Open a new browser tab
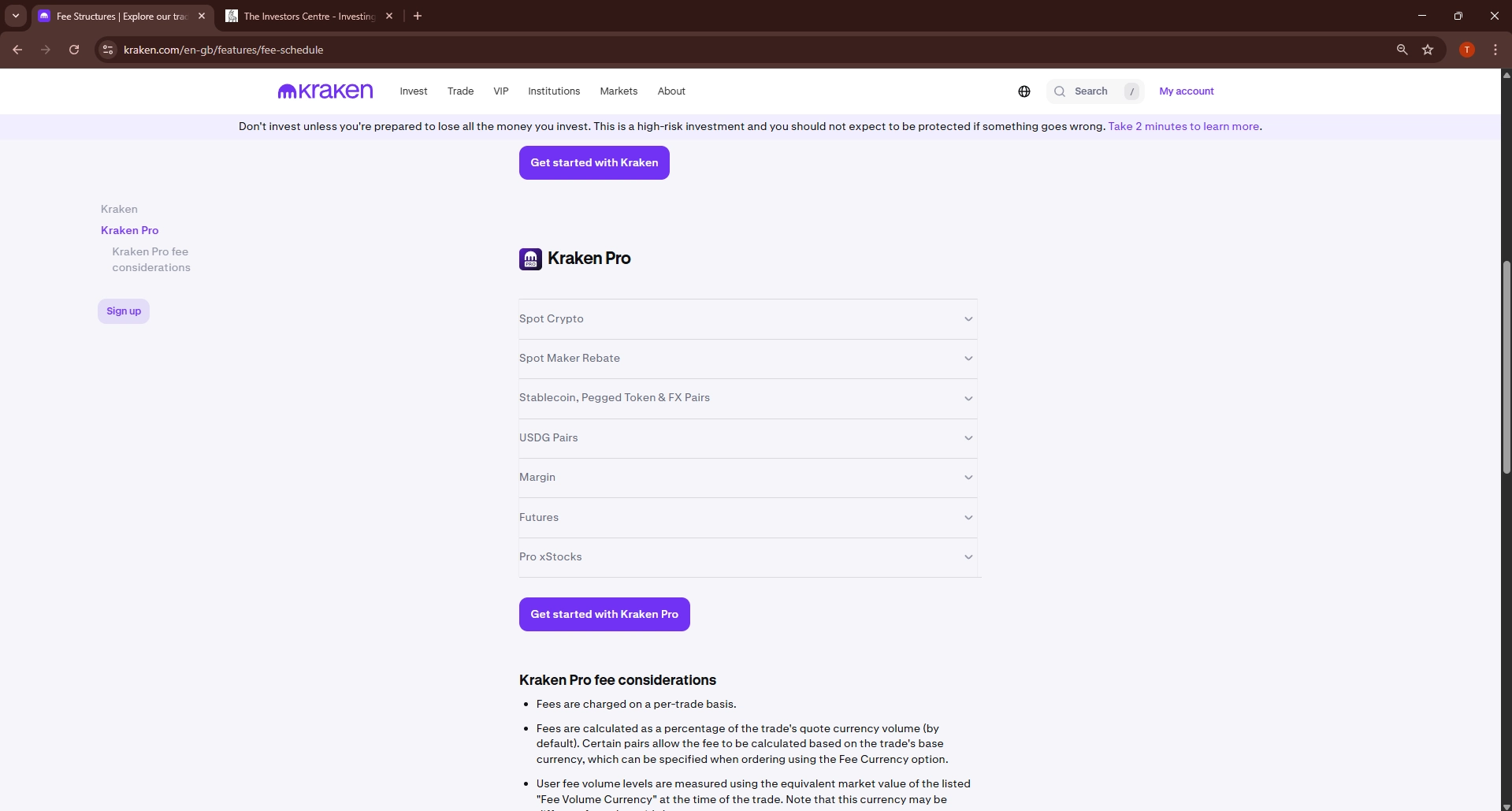The width and height of the screenshot is (1512, 811). point(418,16)
